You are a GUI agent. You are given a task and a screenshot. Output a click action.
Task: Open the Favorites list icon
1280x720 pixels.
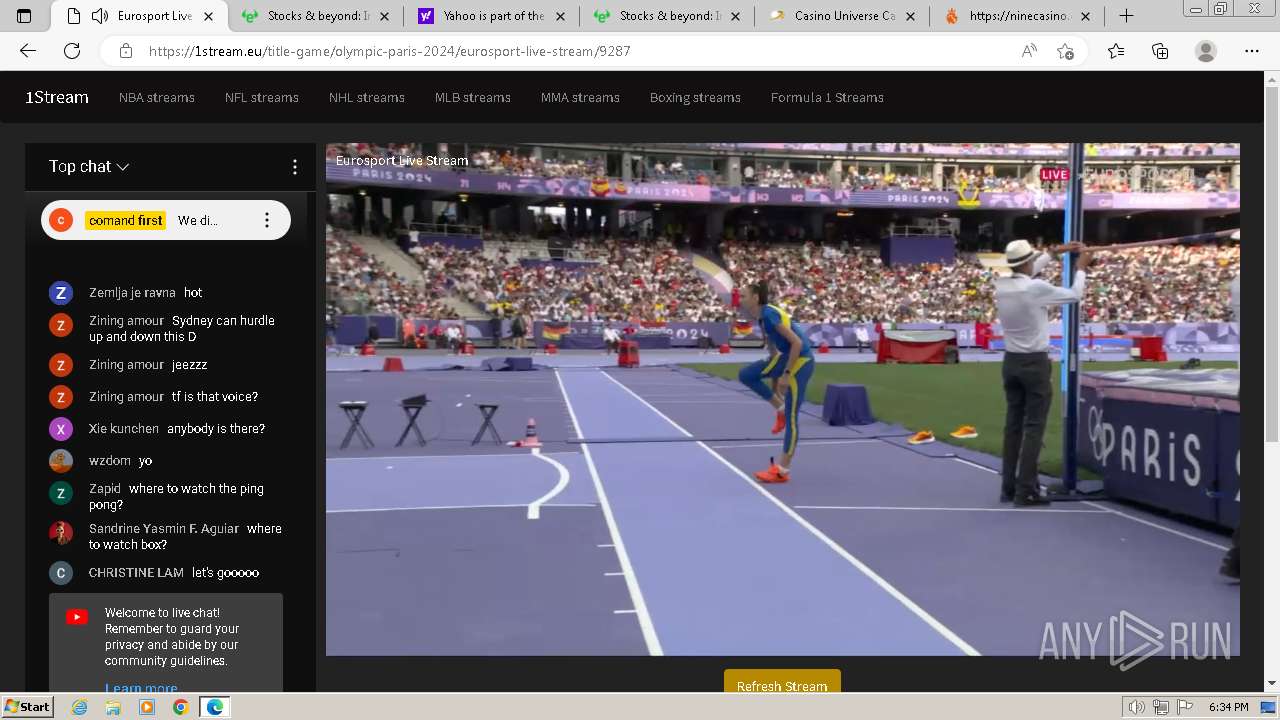[1116, 51]
